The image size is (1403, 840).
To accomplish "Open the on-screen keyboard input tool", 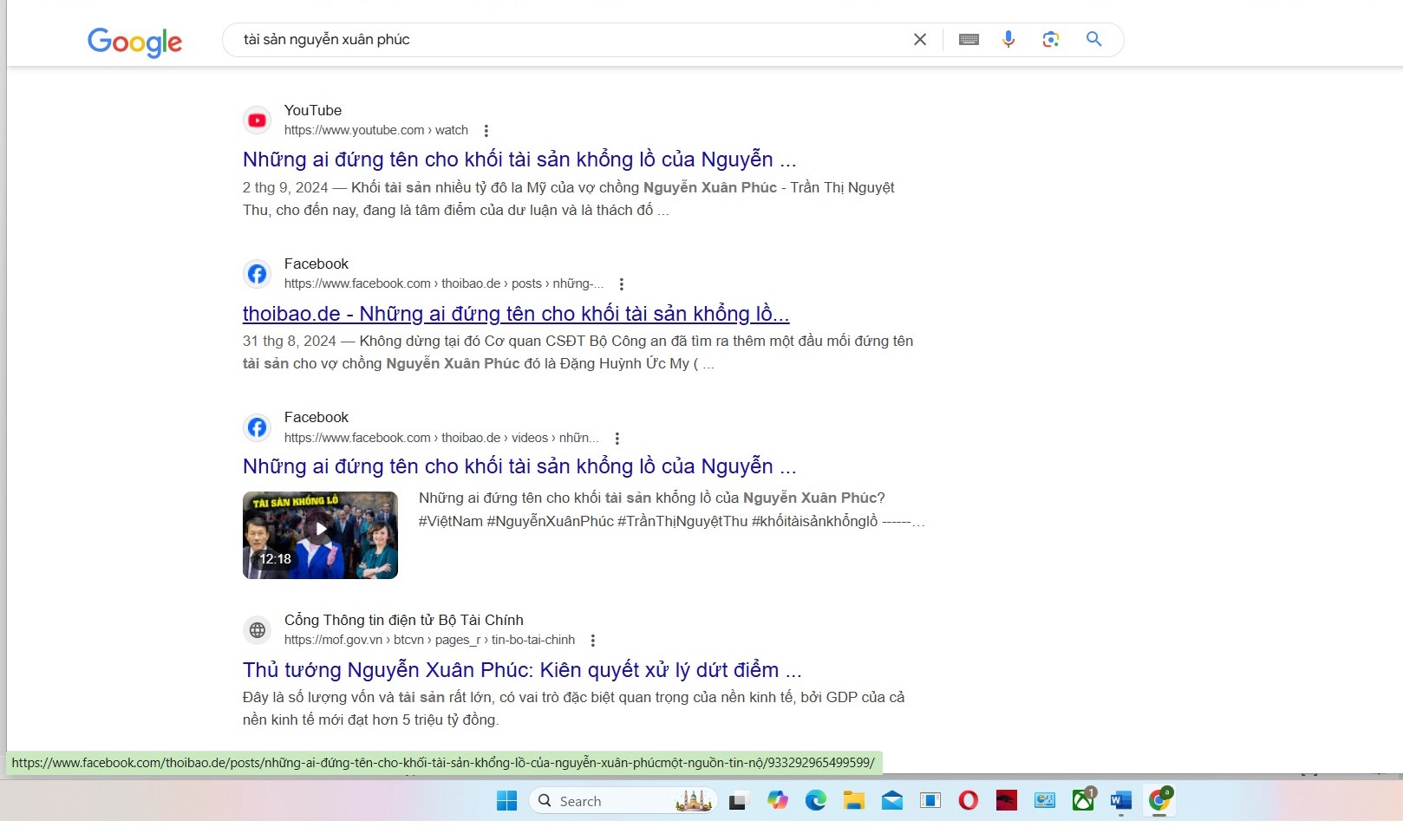I will 969,40.
